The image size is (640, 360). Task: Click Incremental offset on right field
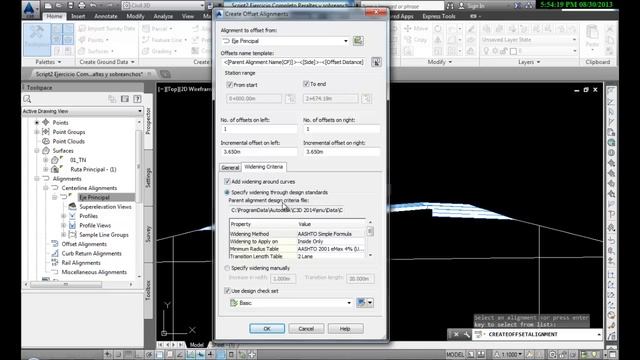[342, 152]
